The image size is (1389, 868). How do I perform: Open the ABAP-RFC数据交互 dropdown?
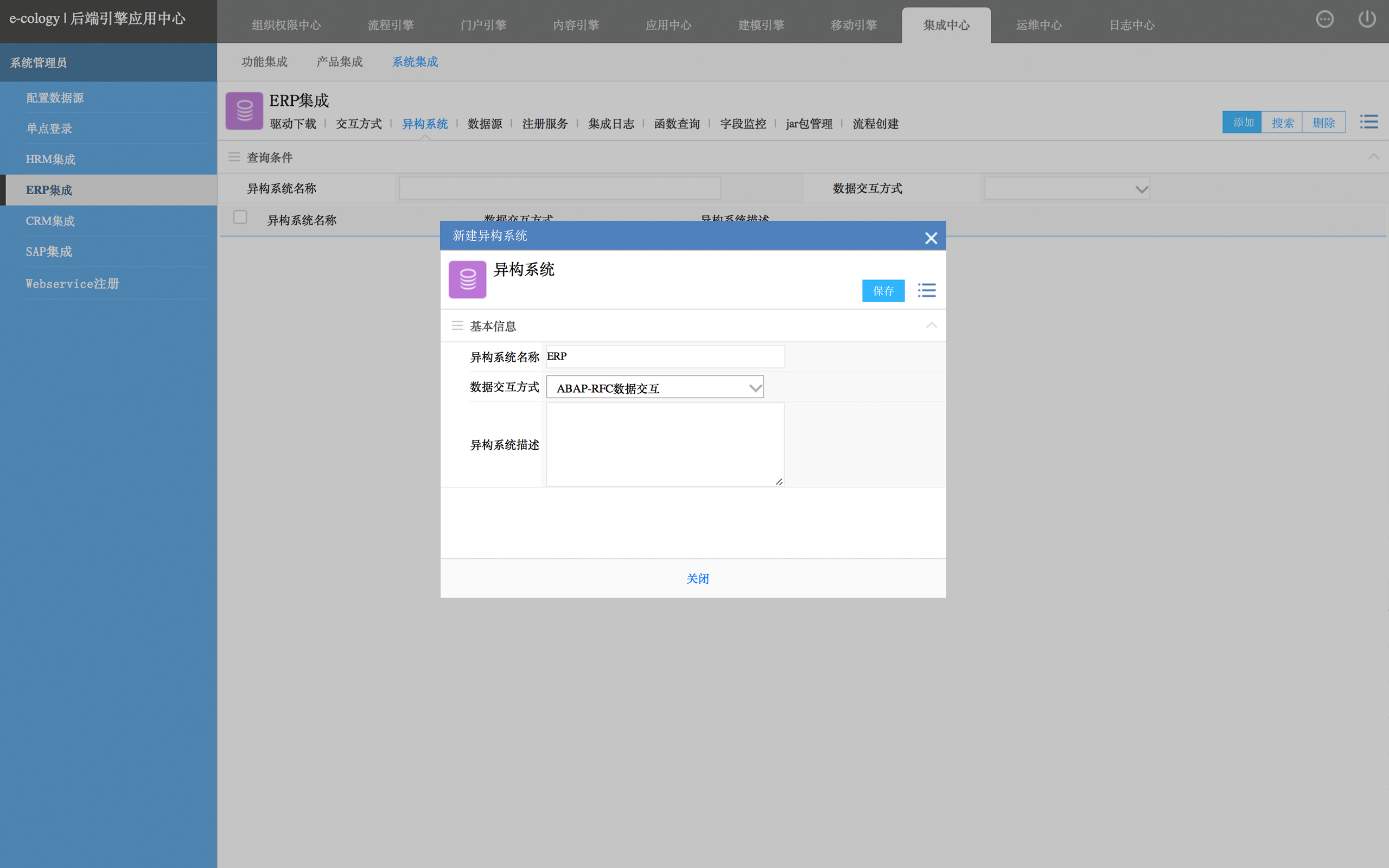(654, 388)
